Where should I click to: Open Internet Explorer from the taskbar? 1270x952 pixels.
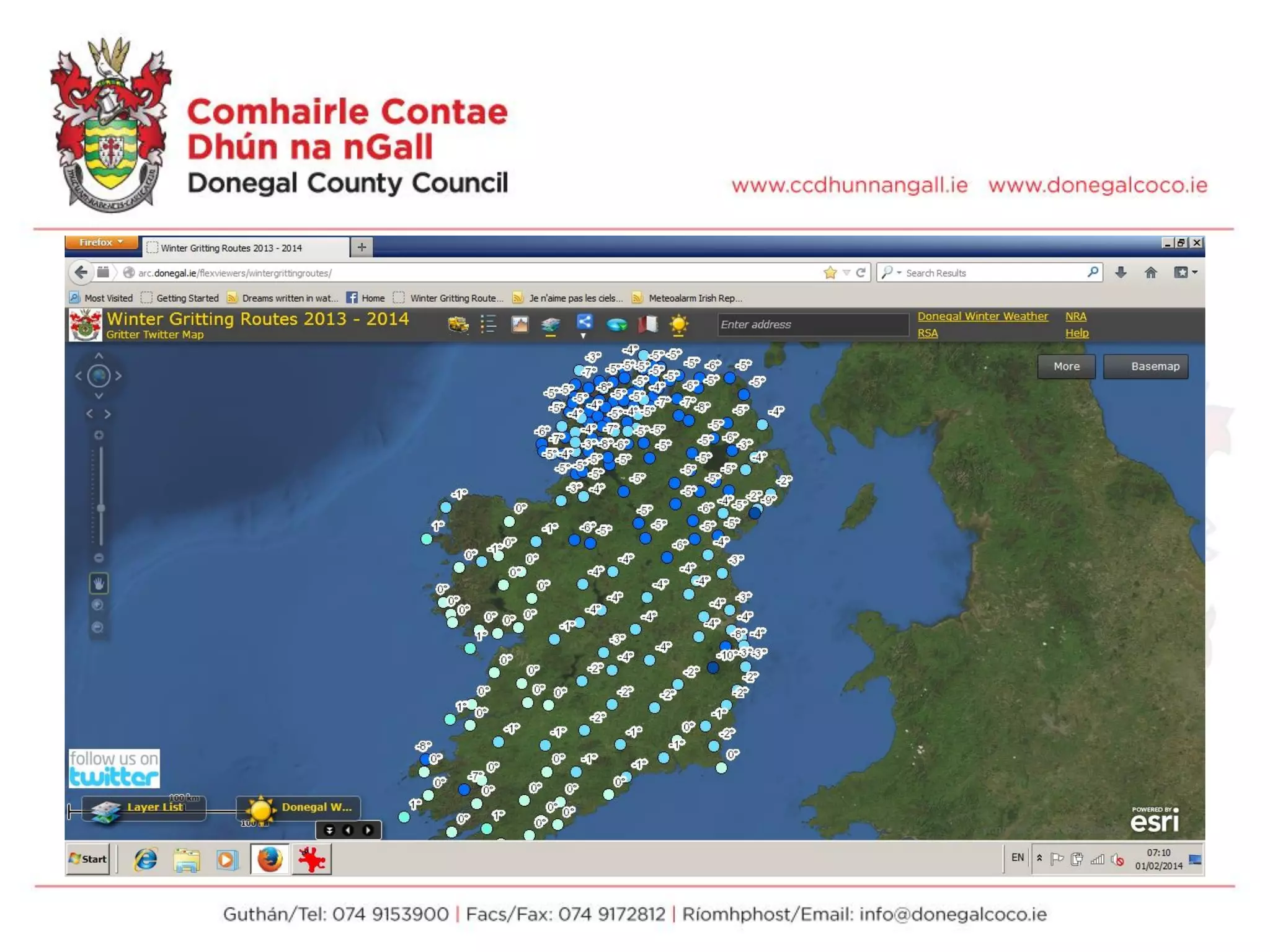(x=146, y=860)
